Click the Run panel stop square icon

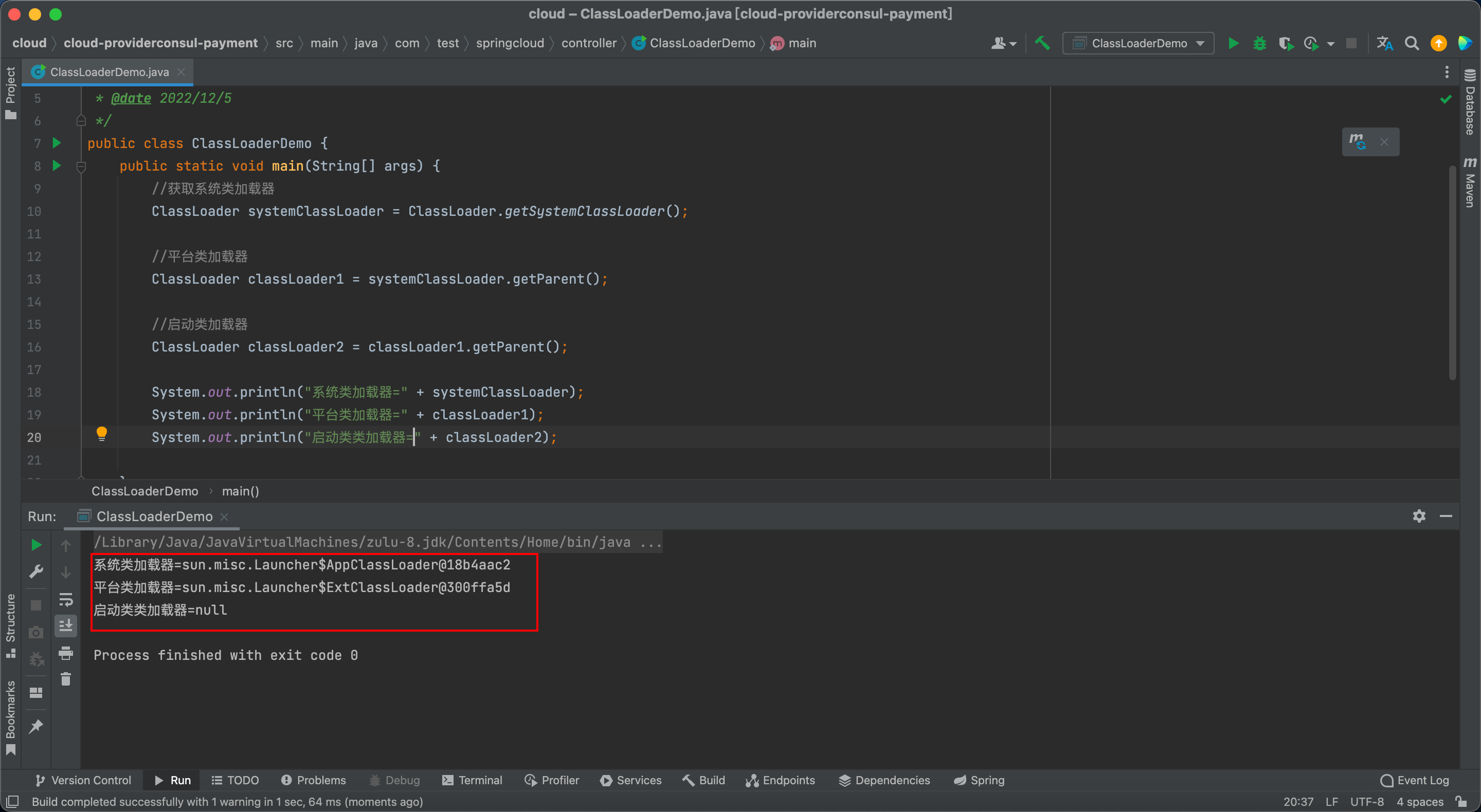coord(35,606)
